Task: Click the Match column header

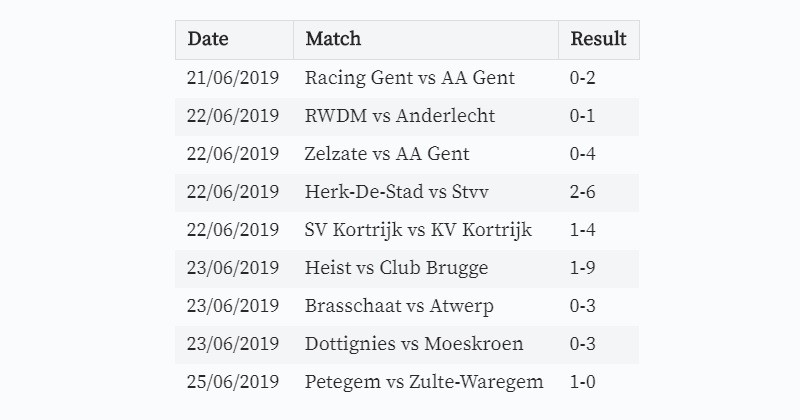Action: pyautogui.click(x=426, y=40)
